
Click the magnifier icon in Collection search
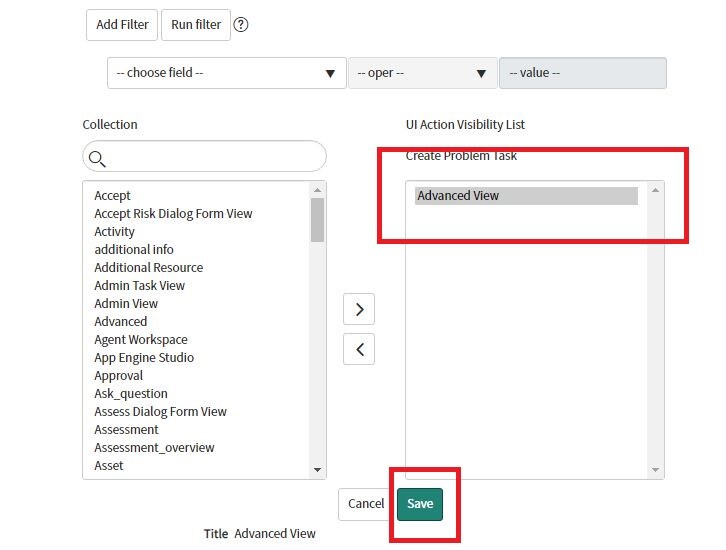pyautogui.click(x=97, y=158)
